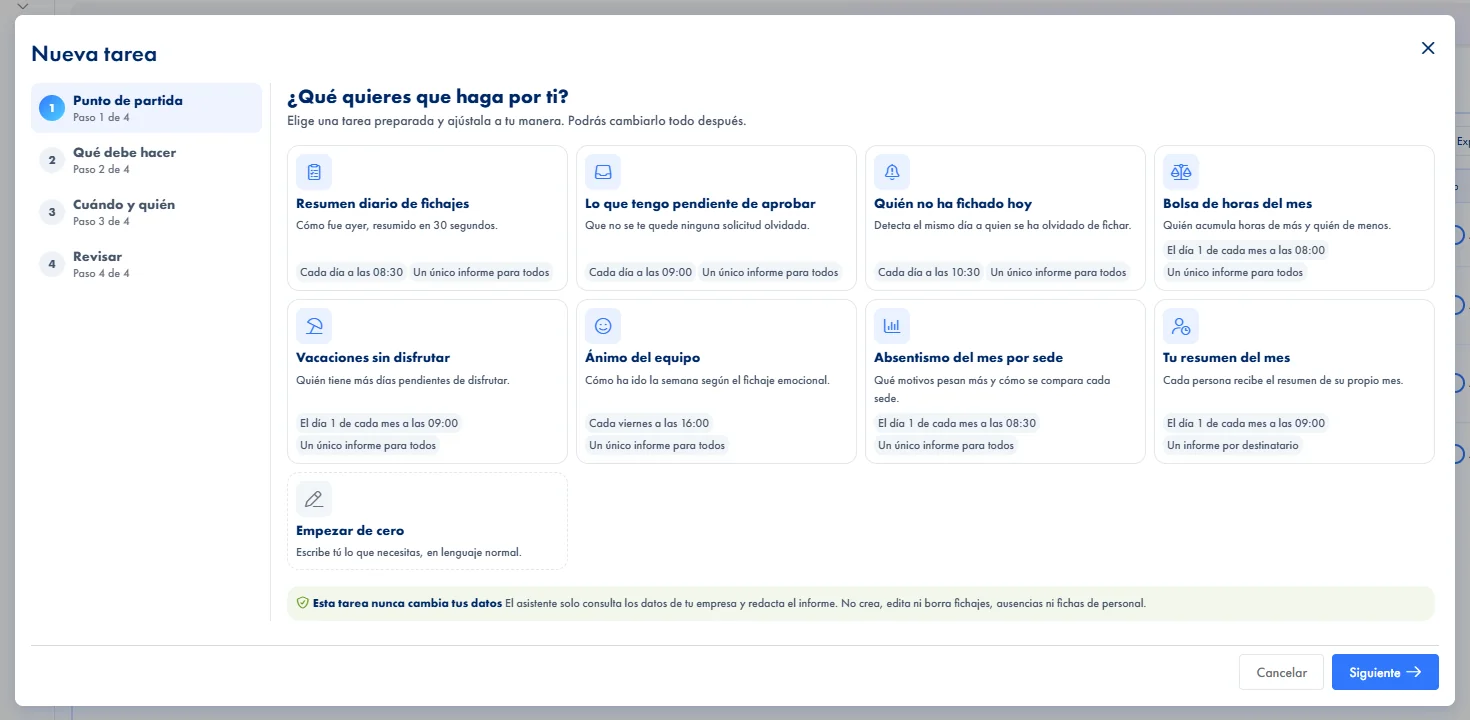Jump to step 3 Cuándo y quién
This screenshot has height=720, width=1470.
pyautogui.click(x=146, y=212)
